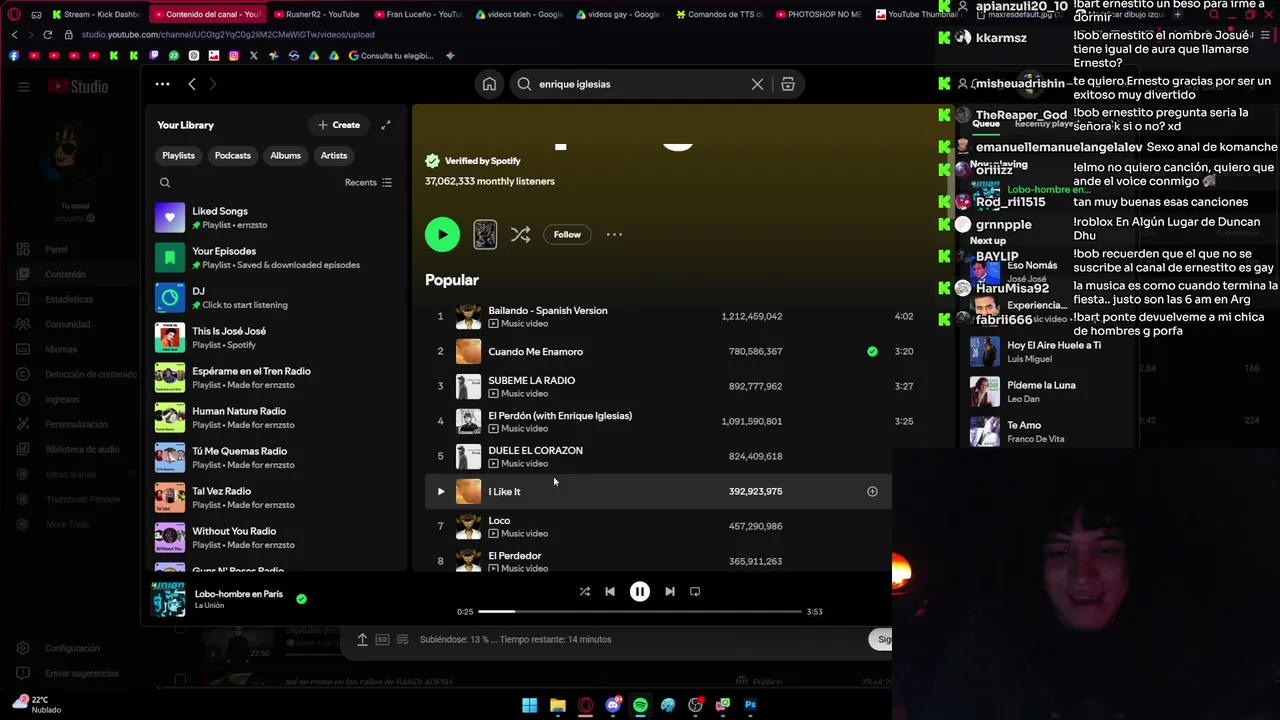Play Enrique Iglesias with green play button
The width and height of the screenshot is (1280, 720).
[442, 234]
